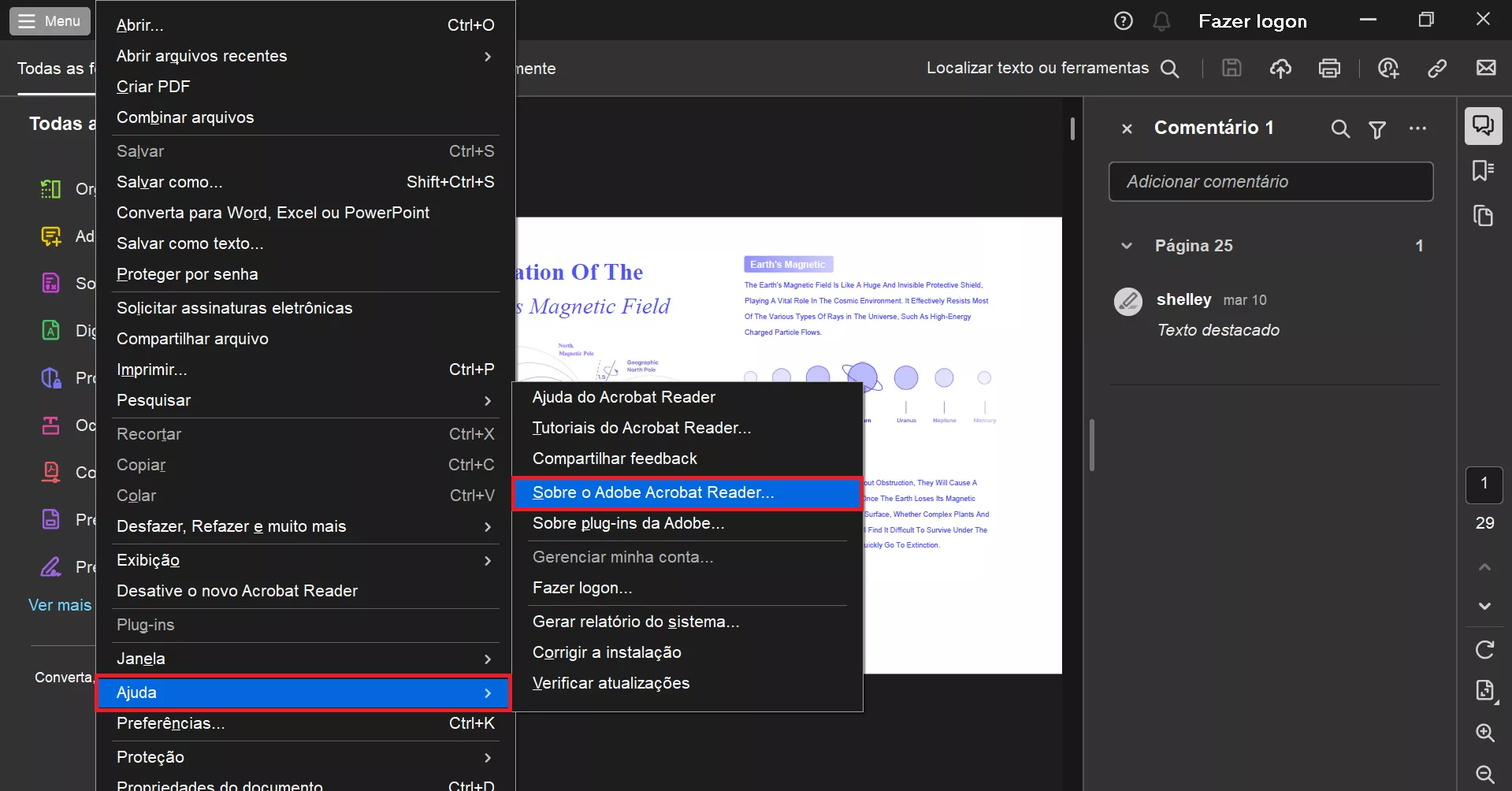Select Salvar como... menu item
1512x791 pixels.
click(304, 182)
